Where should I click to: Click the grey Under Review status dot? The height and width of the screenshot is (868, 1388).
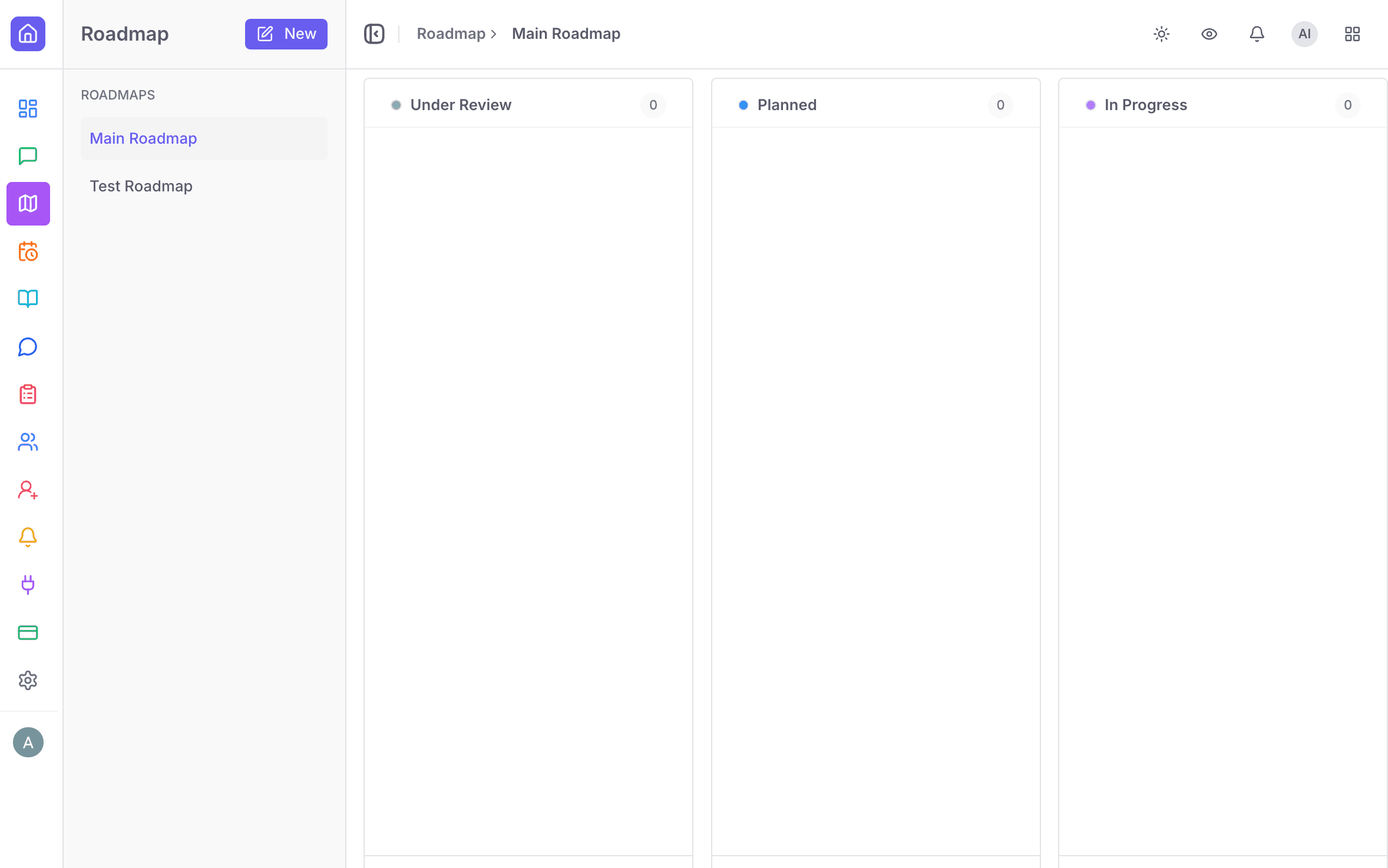click(396, 105)
